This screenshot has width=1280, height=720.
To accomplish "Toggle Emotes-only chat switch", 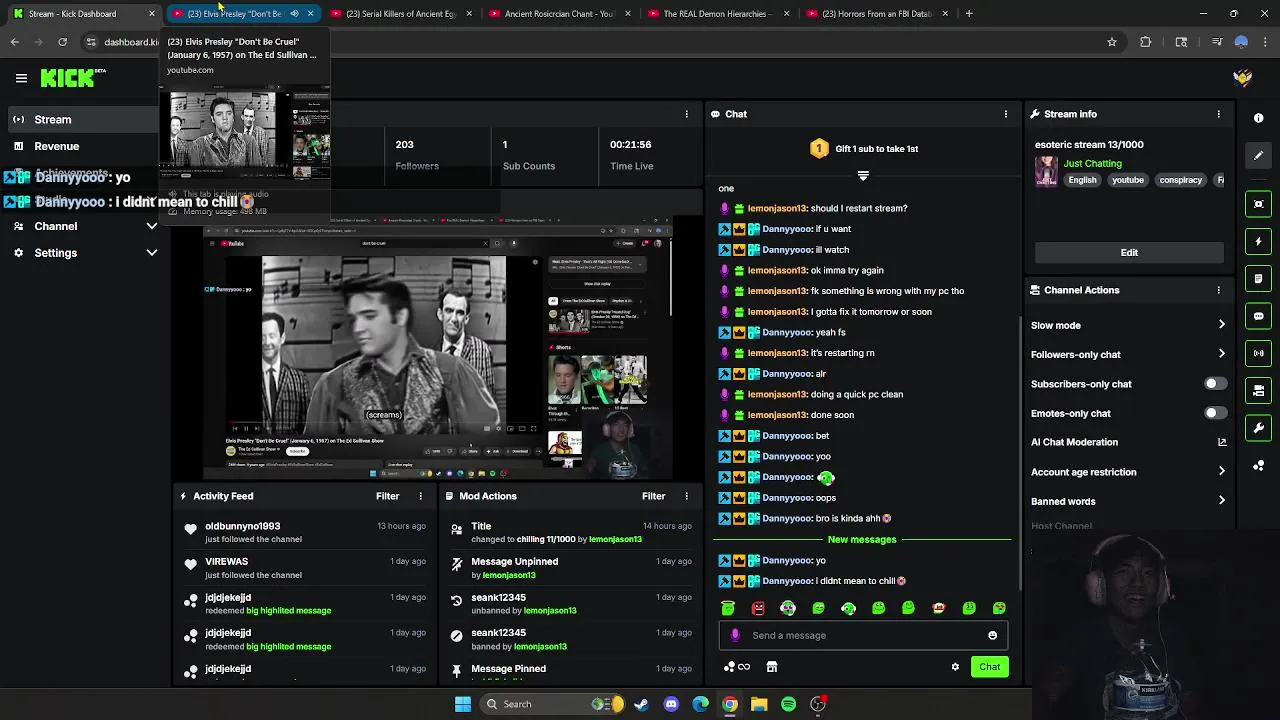I will tap(1215, 413).
